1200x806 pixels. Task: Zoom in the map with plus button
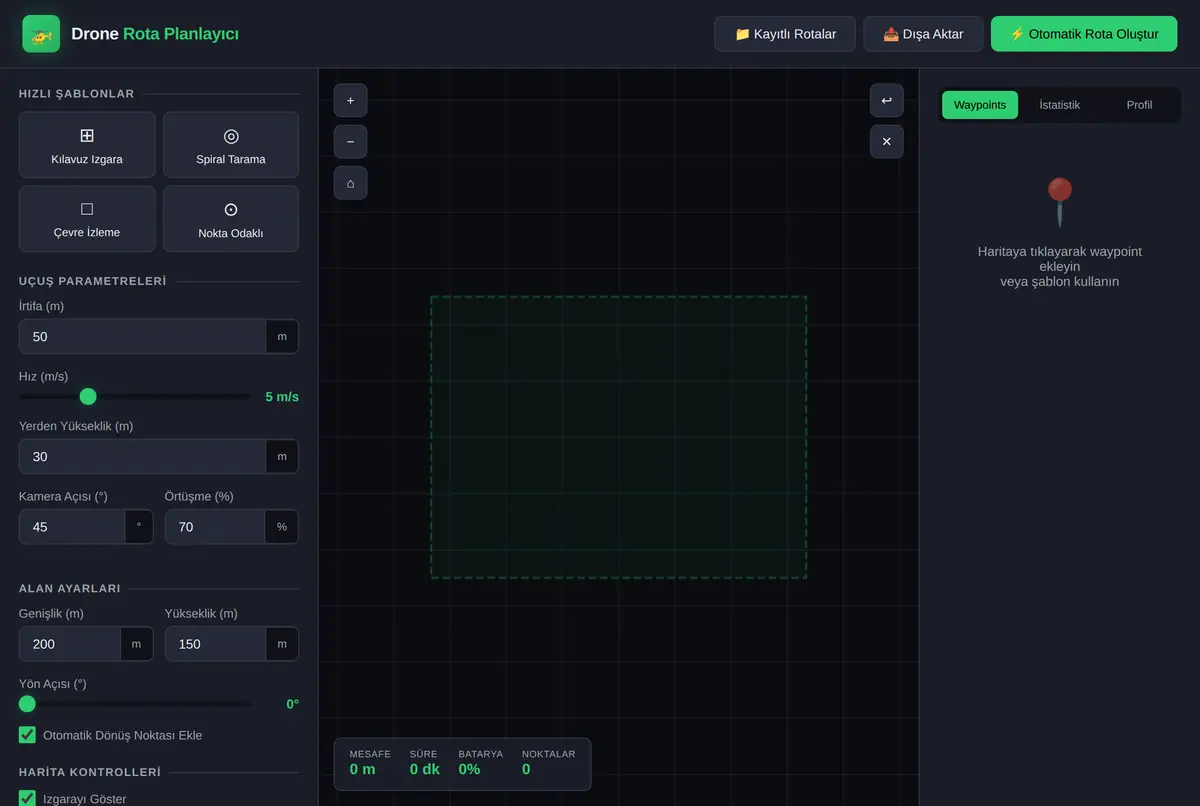click(x=350, y=101)
